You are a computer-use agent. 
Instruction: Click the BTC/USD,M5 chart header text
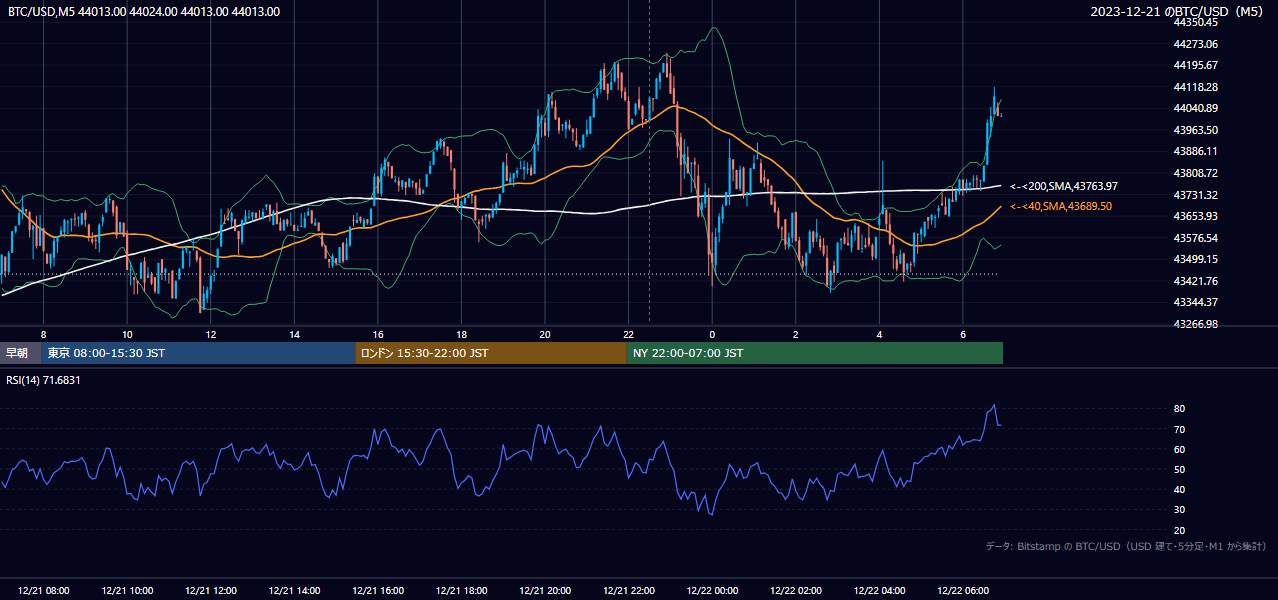pyautogui.click(x=144, y=12)
